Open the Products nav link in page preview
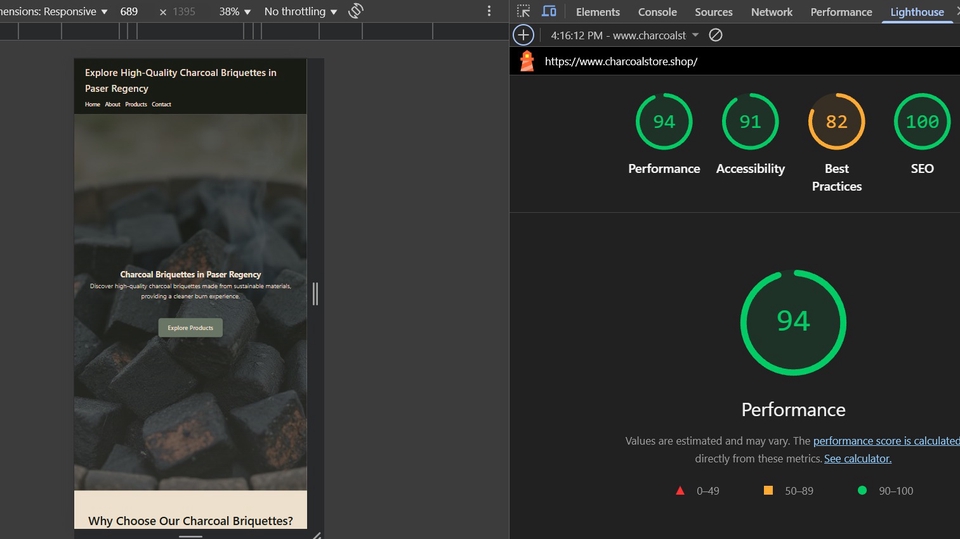Viewport: 960px width, 539px height. click(x=136, y=104)
